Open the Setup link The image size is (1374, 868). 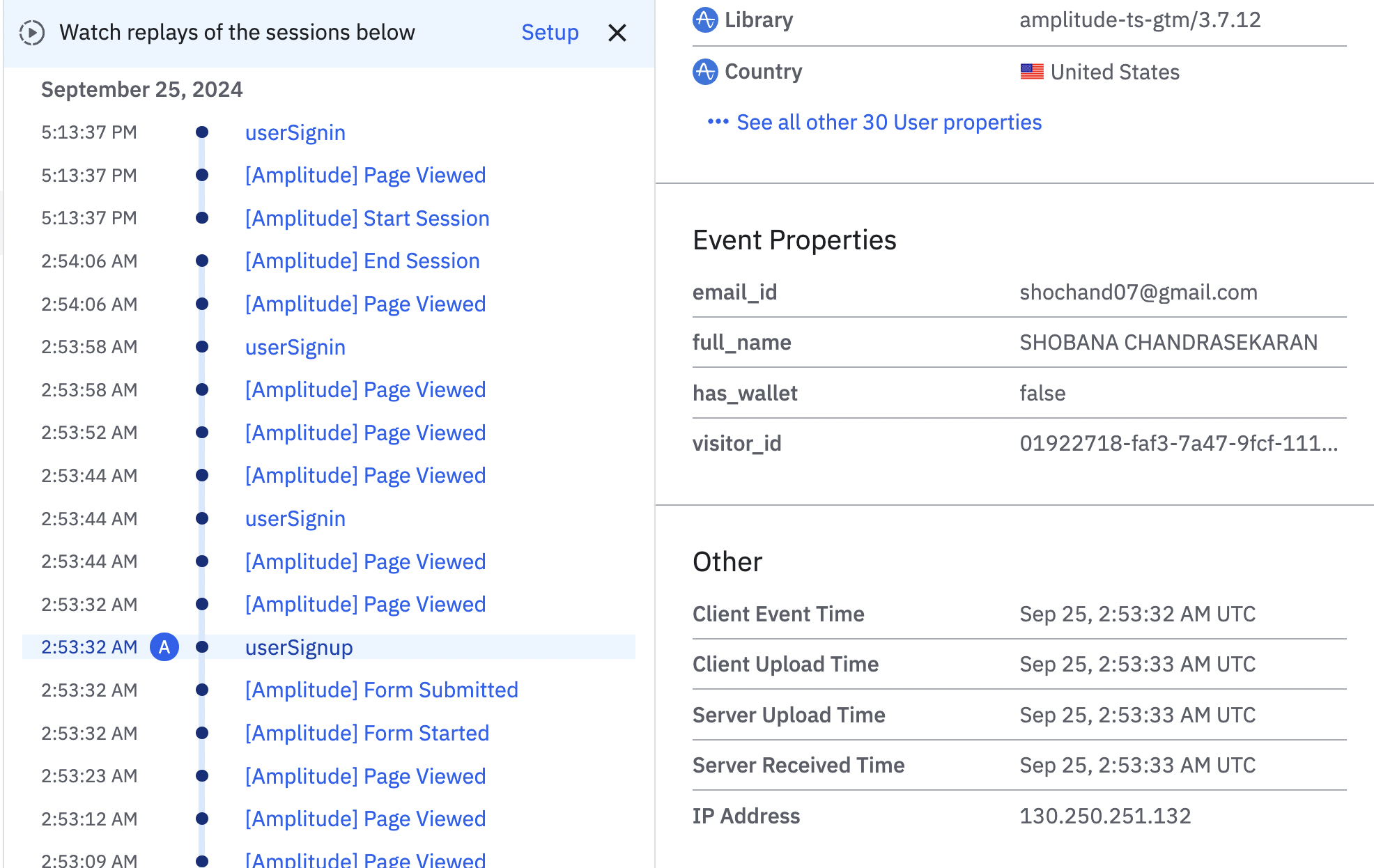tap(550, 33)
